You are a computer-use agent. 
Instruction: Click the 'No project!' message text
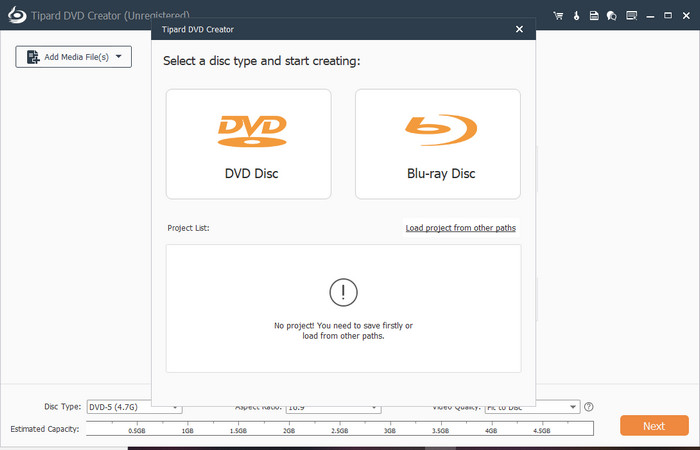[x=343, y=331]
